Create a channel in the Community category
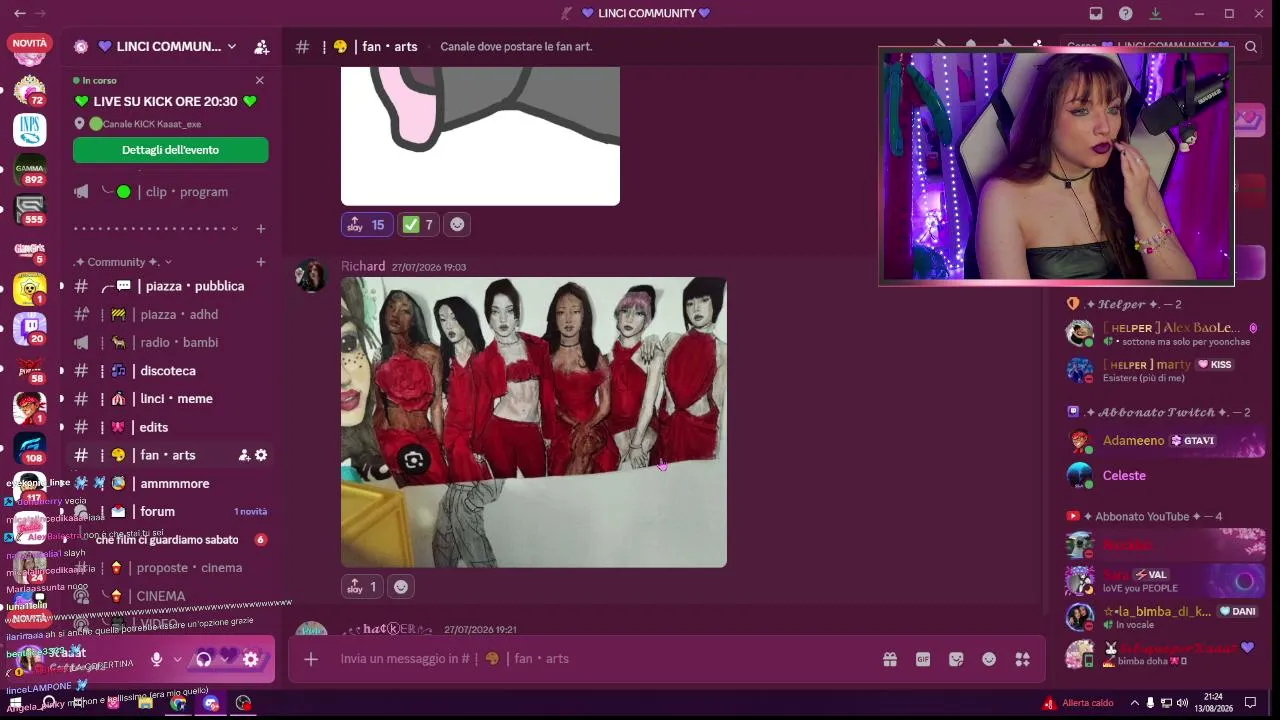 [x=261, y=262]
